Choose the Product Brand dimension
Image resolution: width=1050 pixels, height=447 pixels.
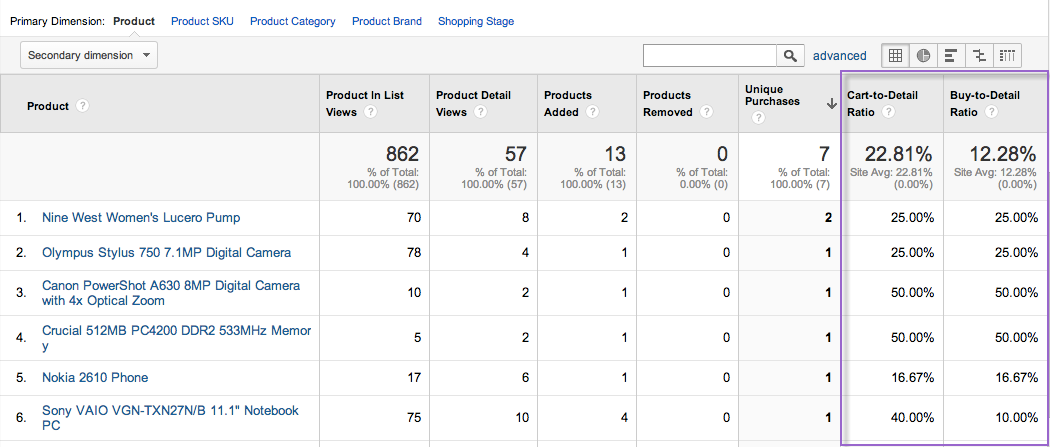(386, 21)
